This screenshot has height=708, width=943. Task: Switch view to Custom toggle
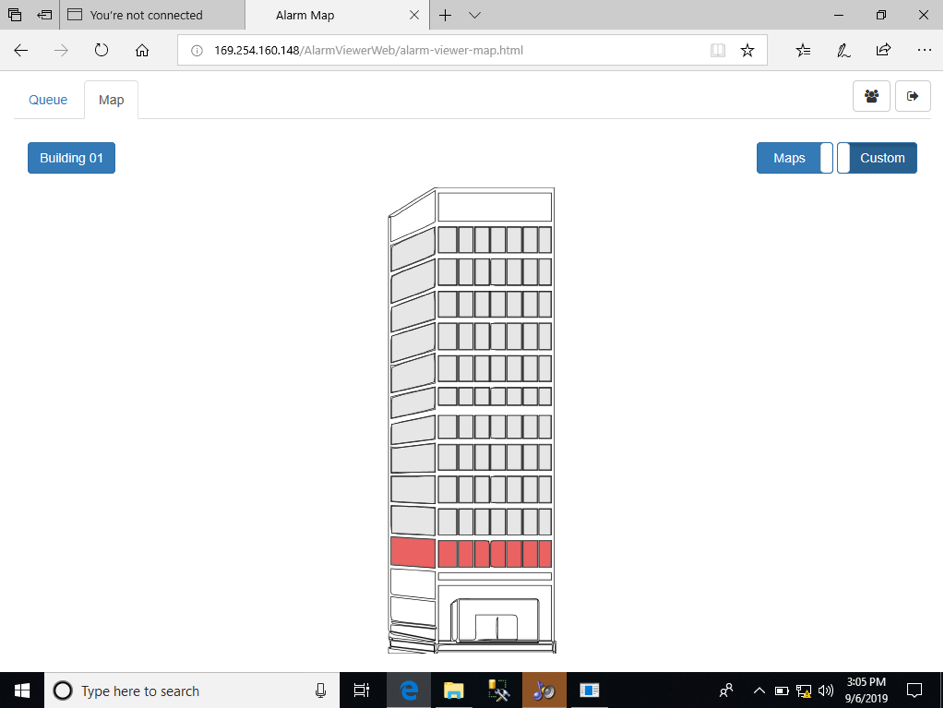click(x=877, y=158)
